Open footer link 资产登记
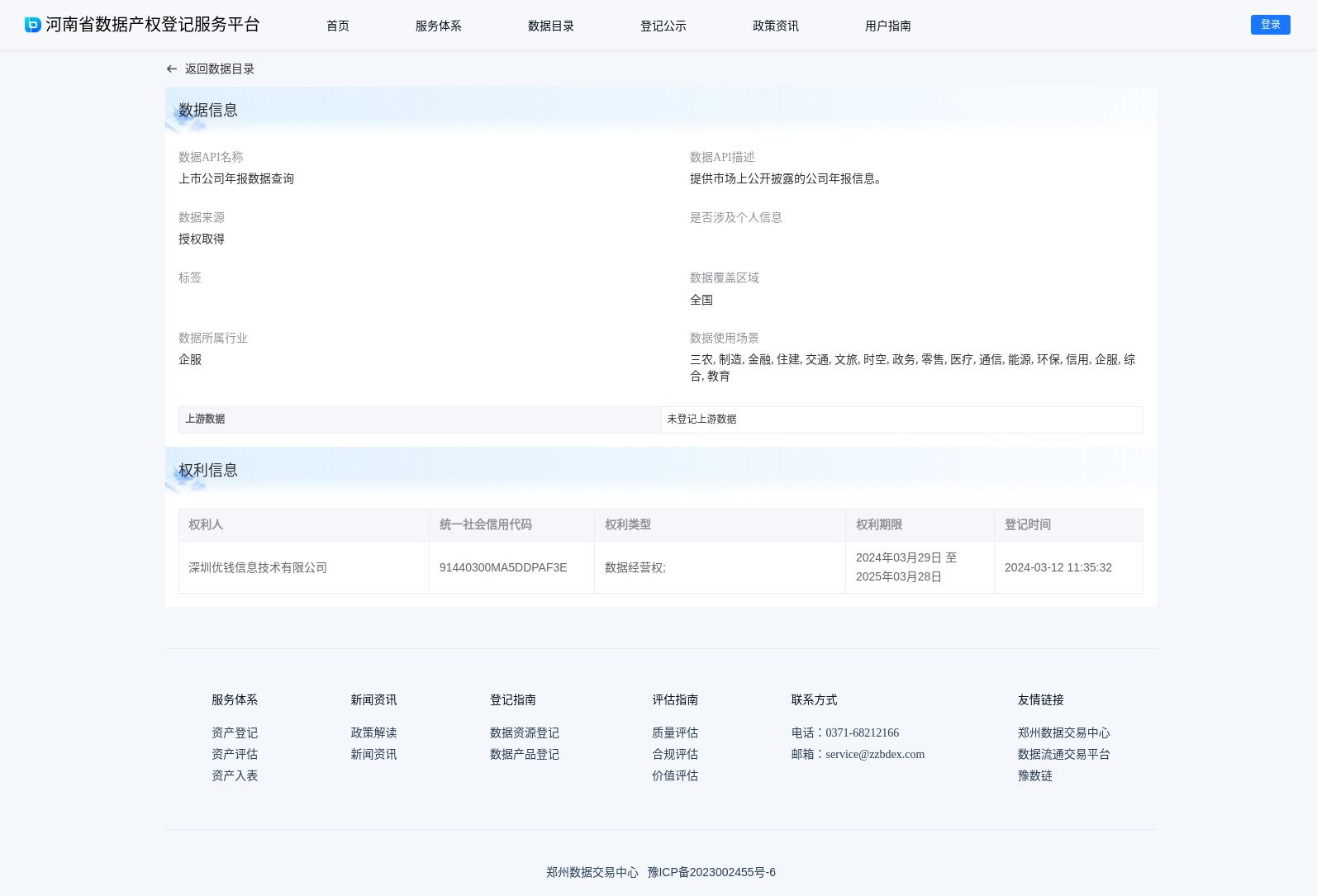Viewport: 1317px width, 896px height. point(235,732)
